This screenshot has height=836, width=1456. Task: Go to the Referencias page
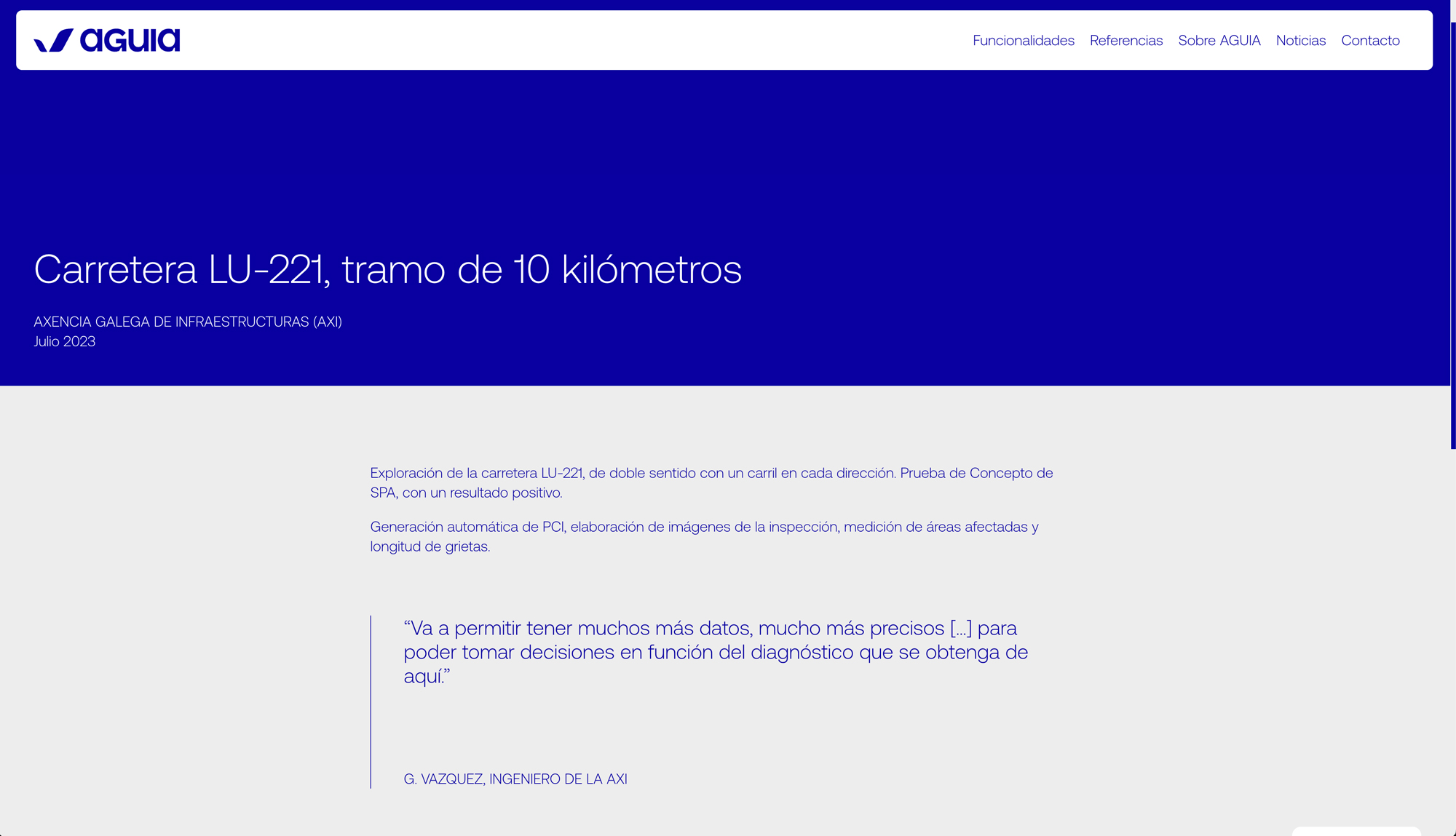tap(1125, 41)
